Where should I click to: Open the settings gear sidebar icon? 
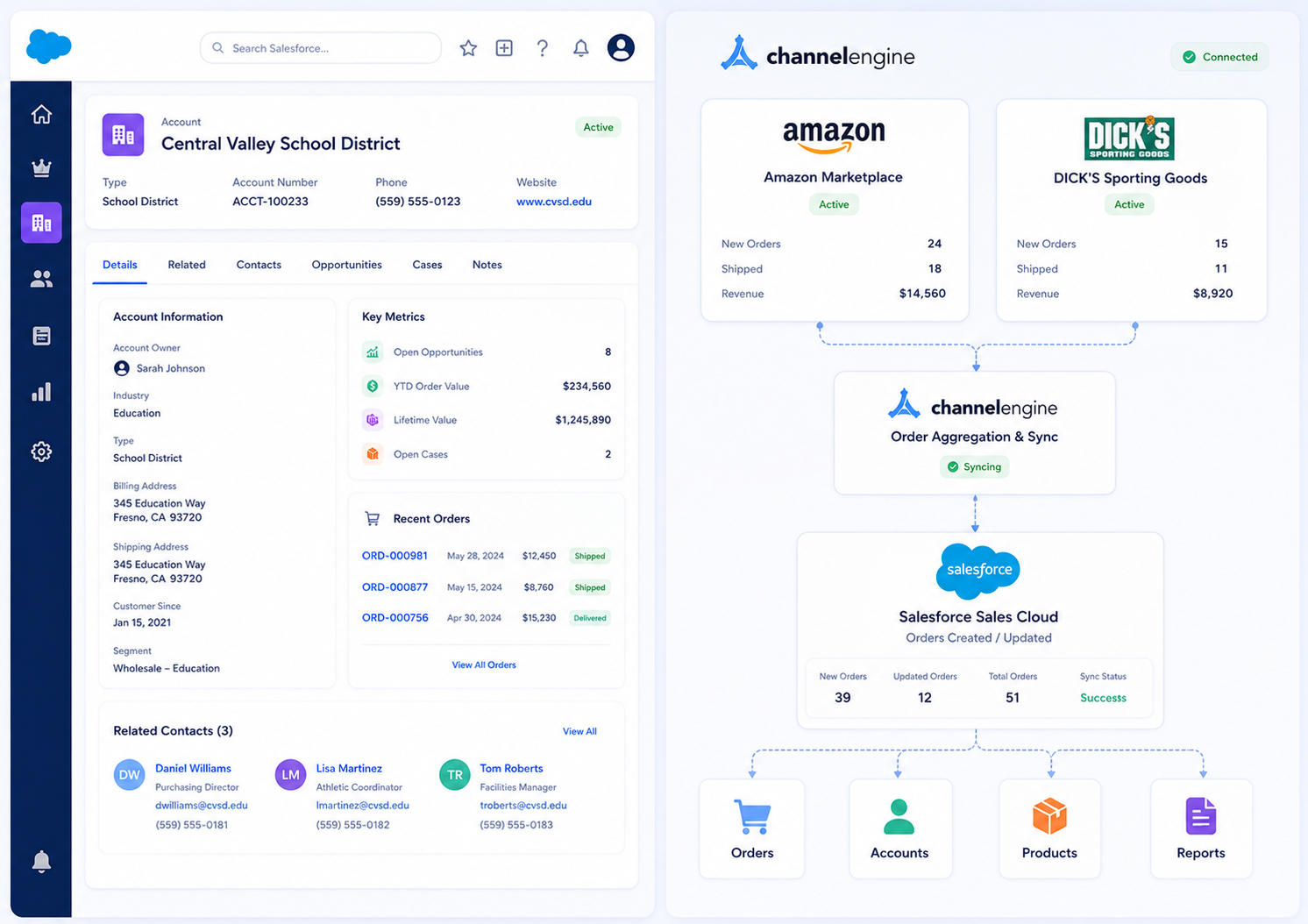[41, 451]
